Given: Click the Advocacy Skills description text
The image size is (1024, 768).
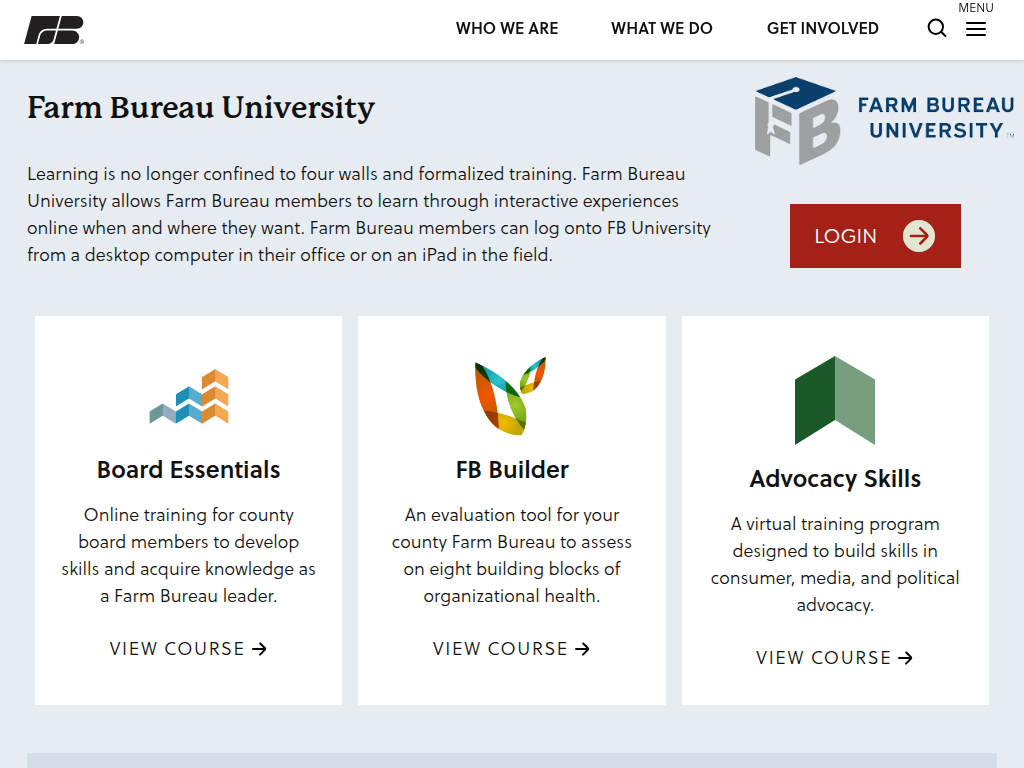Looking at the screenshot, I should pos(835,564).
